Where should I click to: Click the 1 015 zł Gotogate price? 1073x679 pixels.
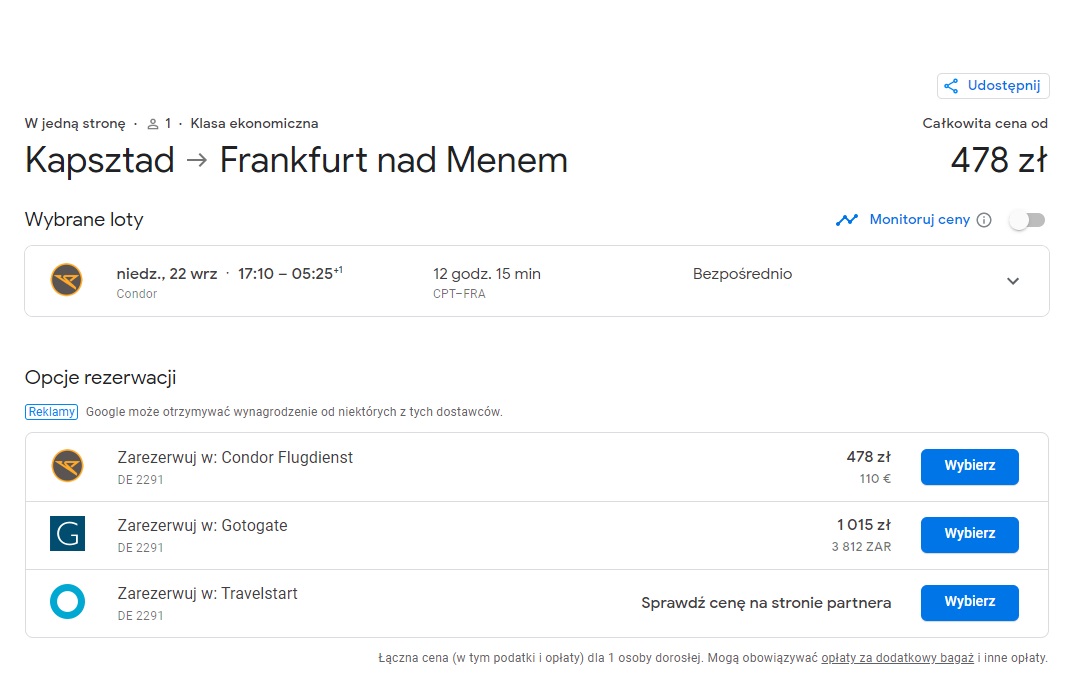click(x=864, y=525)
